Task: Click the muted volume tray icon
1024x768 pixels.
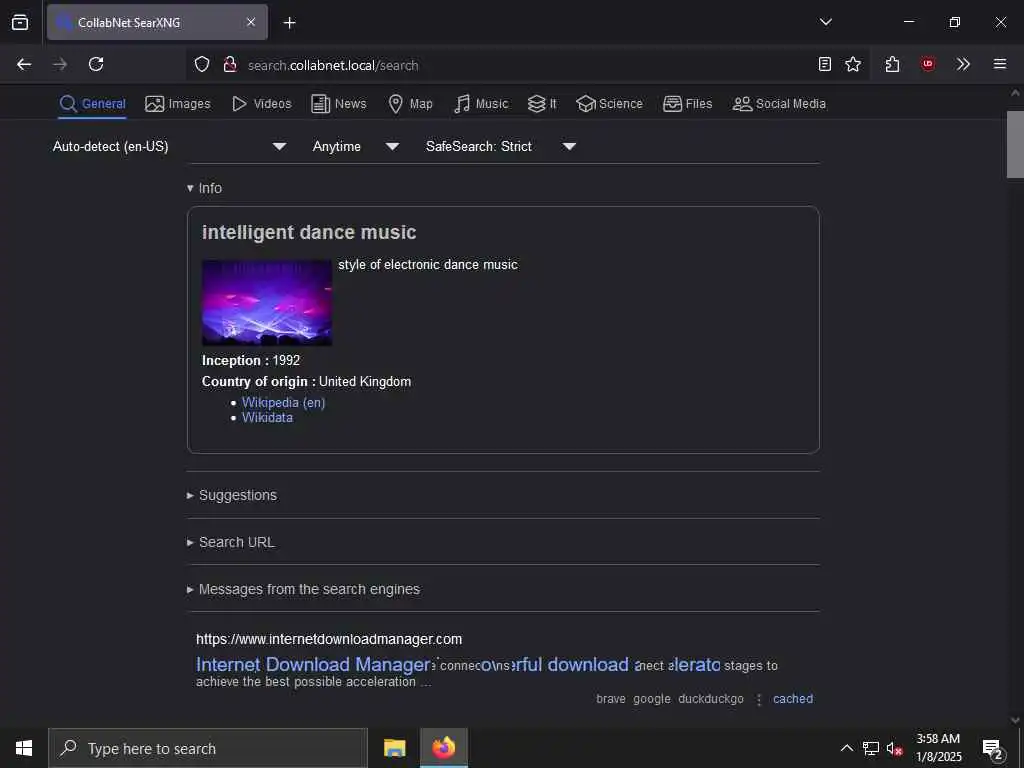Action: [894, 748]
